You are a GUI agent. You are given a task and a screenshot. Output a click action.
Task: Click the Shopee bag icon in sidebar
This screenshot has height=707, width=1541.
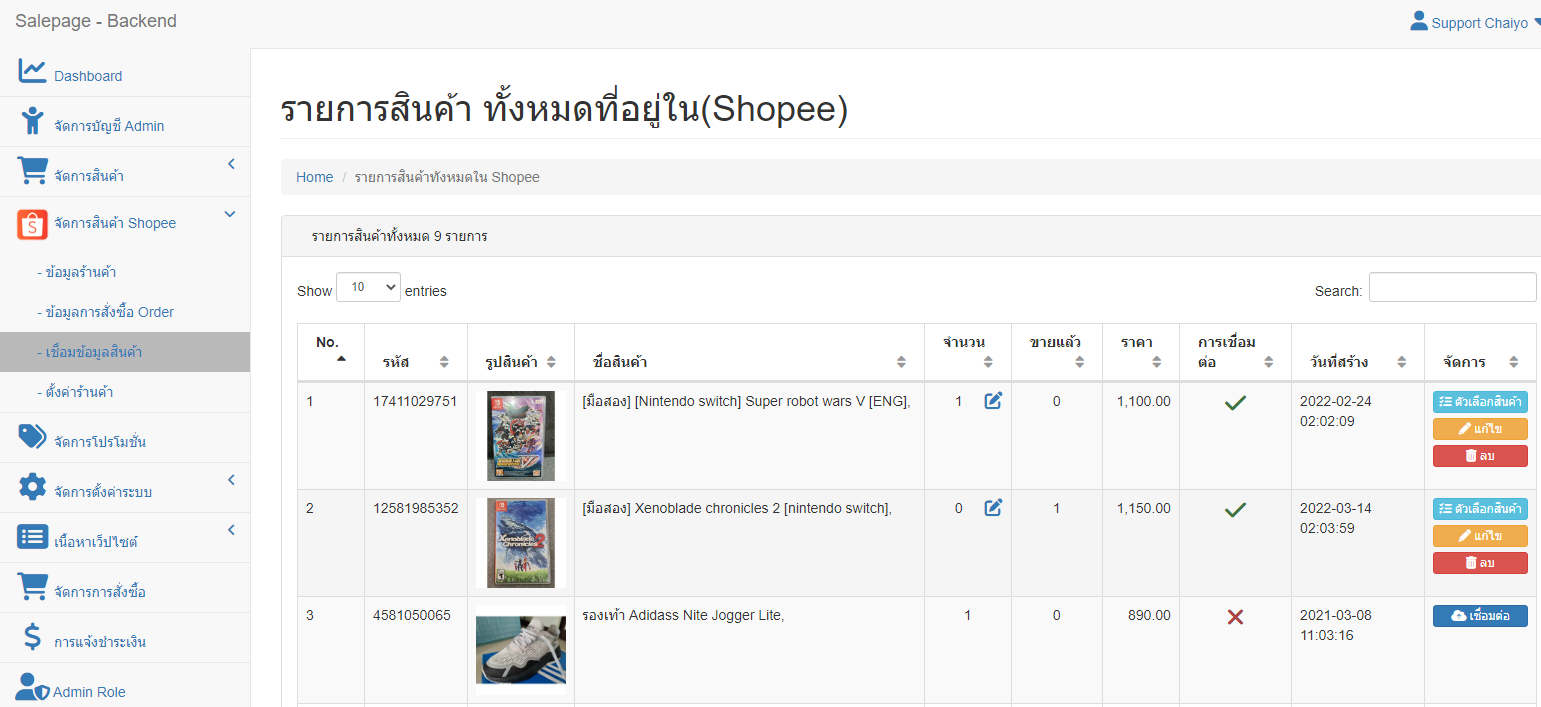coord(32,224)
